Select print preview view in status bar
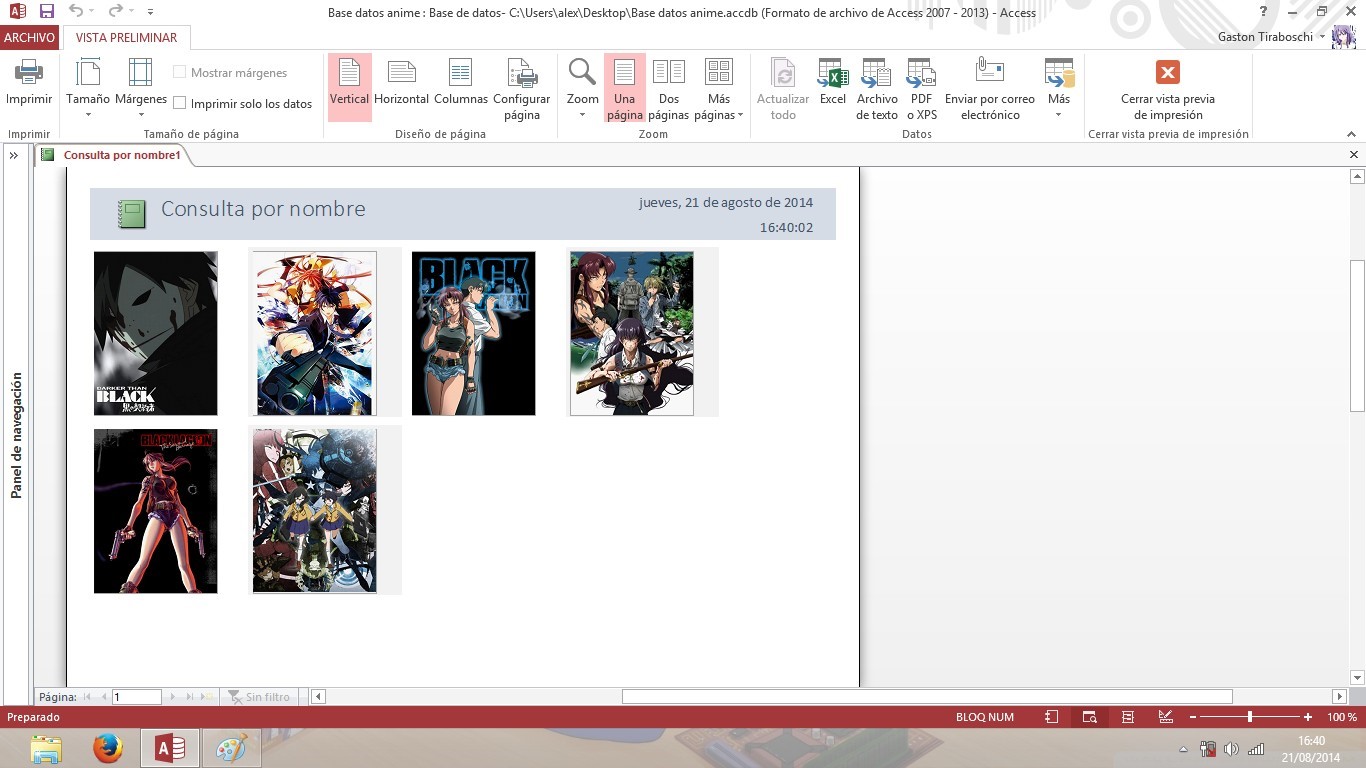This screenshot has height=768, width=1366. click(1090, 717)
